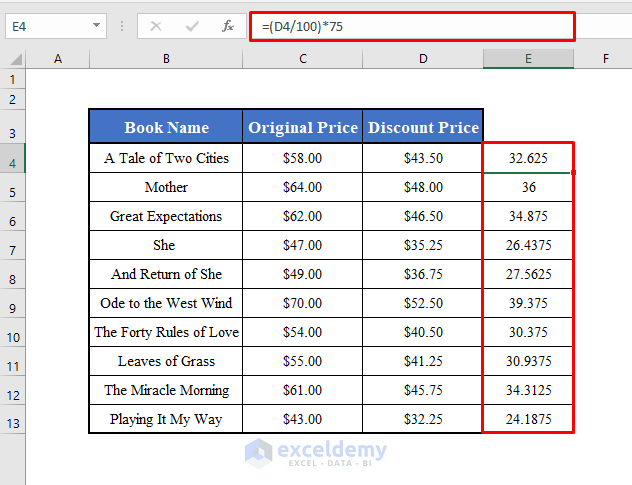Select column C header
632x485 pixels.
[x=303, y=59]
